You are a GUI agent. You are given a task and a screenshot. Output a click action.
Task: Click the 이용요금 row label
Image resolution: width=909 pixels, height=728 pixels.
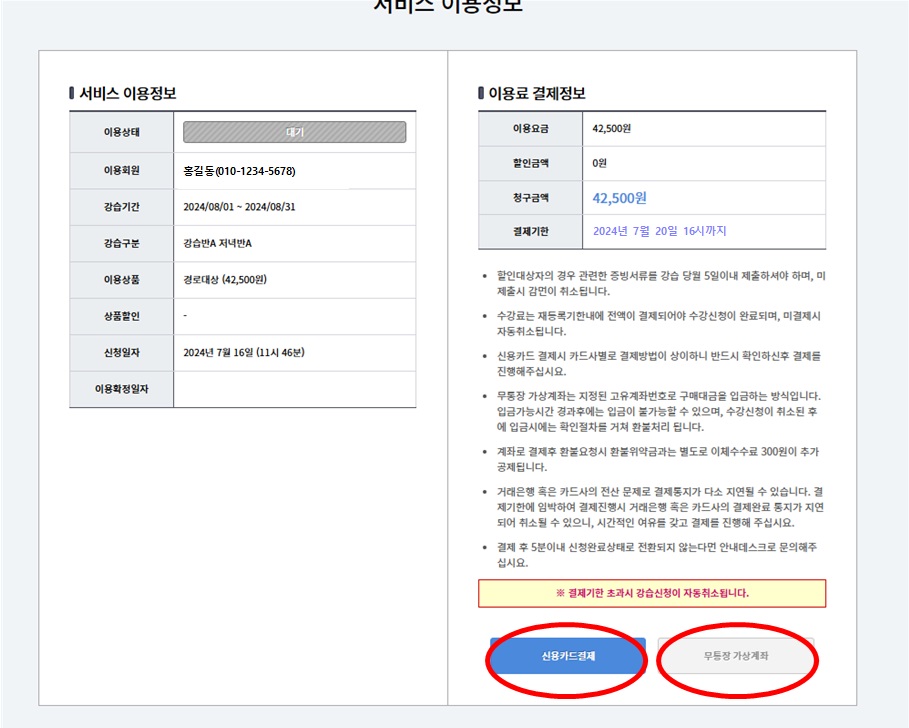530,128
